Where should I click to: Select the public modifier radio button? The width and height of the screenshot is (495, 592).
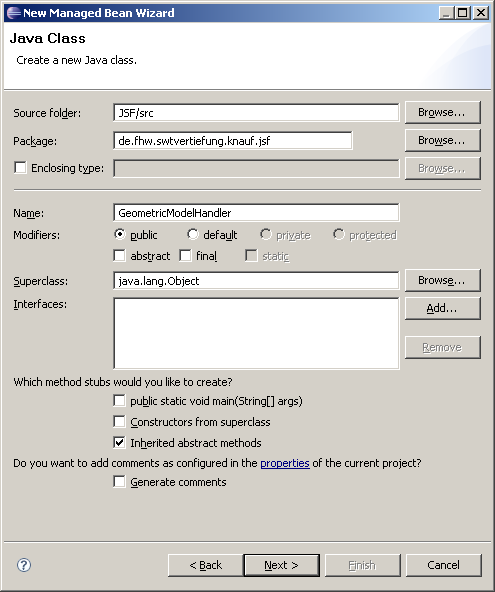coord(120,234)
